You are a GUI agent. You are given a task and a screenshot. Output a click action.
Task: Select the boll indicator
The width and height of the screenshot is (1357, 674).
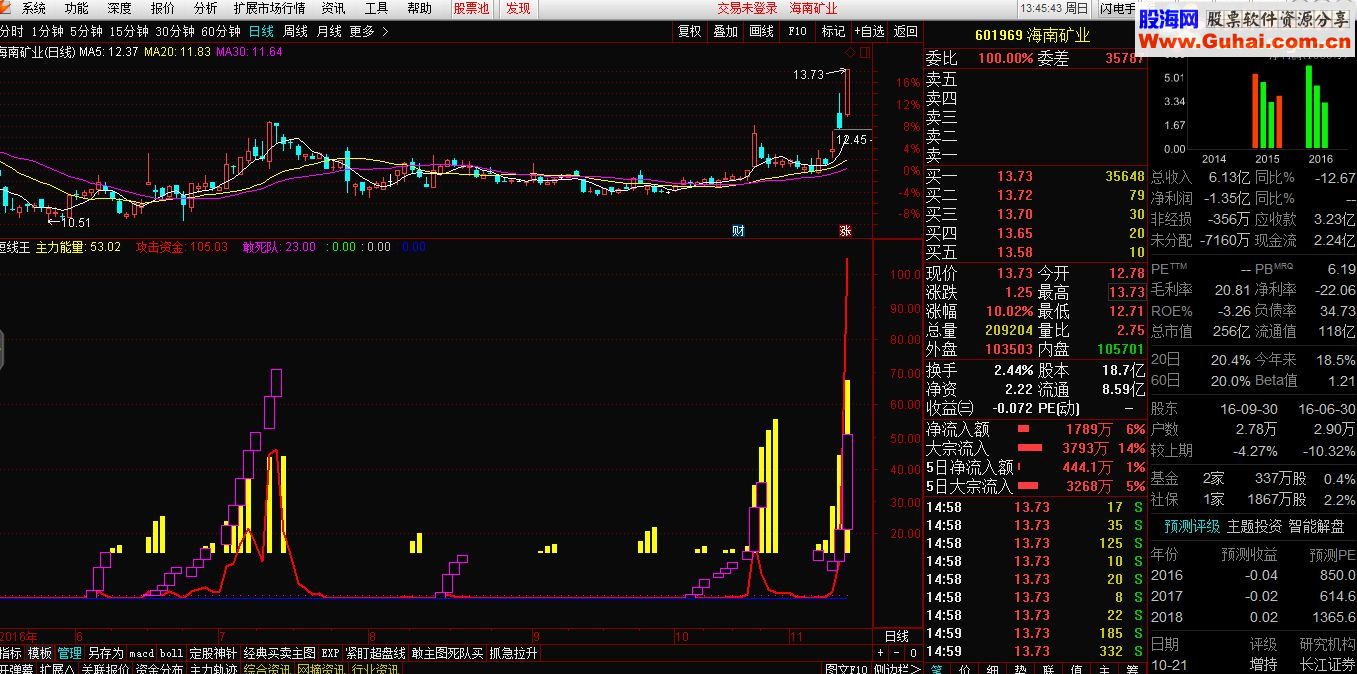coord(172,653)
